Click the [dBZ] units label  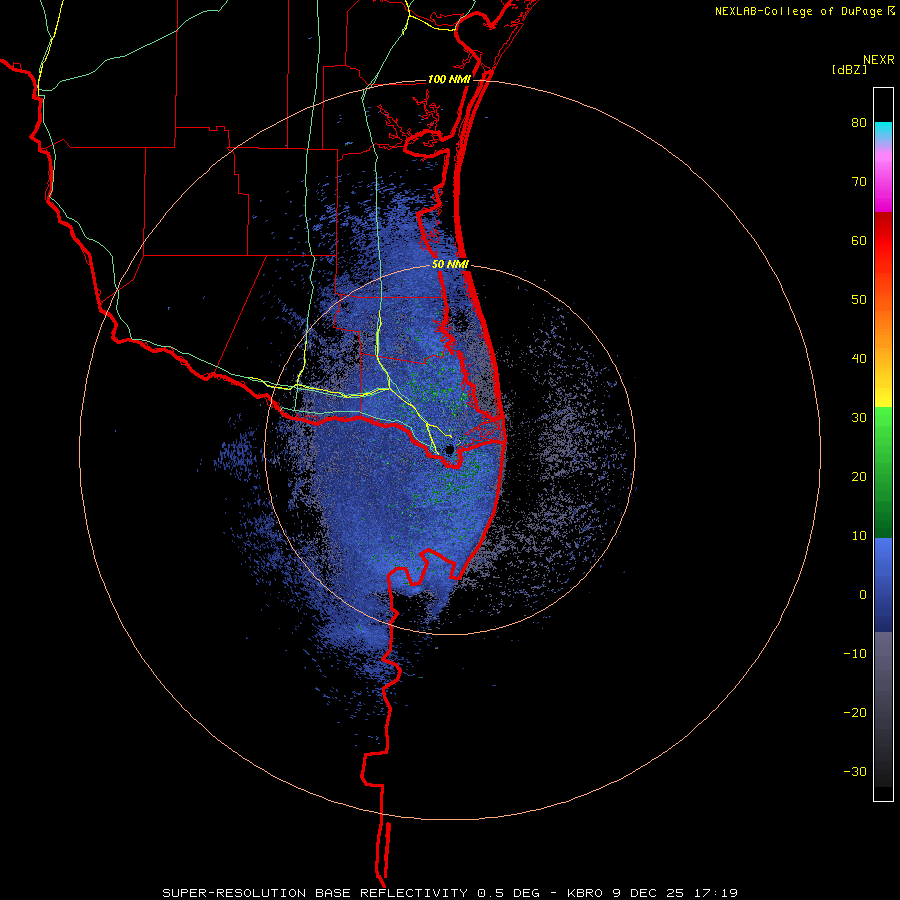(x=849, y=69)
